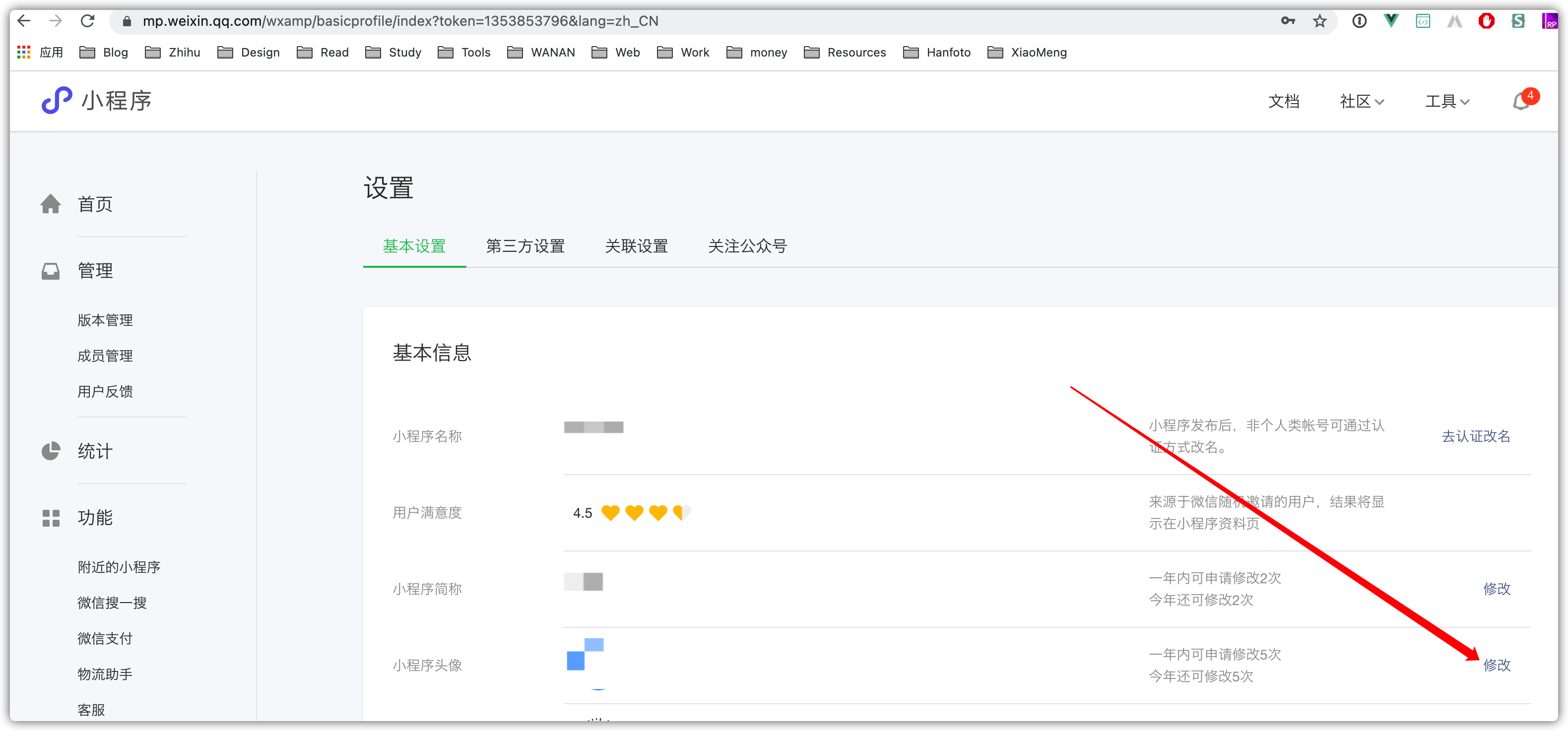Click the 功能 grid icon
Viewport: 1568px width, 731px height.
tap(51, 518)
